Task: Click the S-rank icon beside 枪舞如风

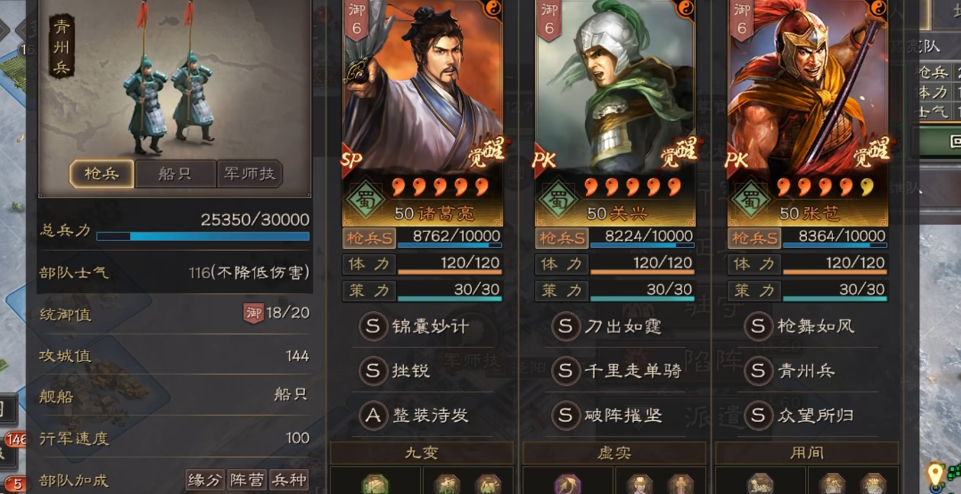Action: [758, 326]
